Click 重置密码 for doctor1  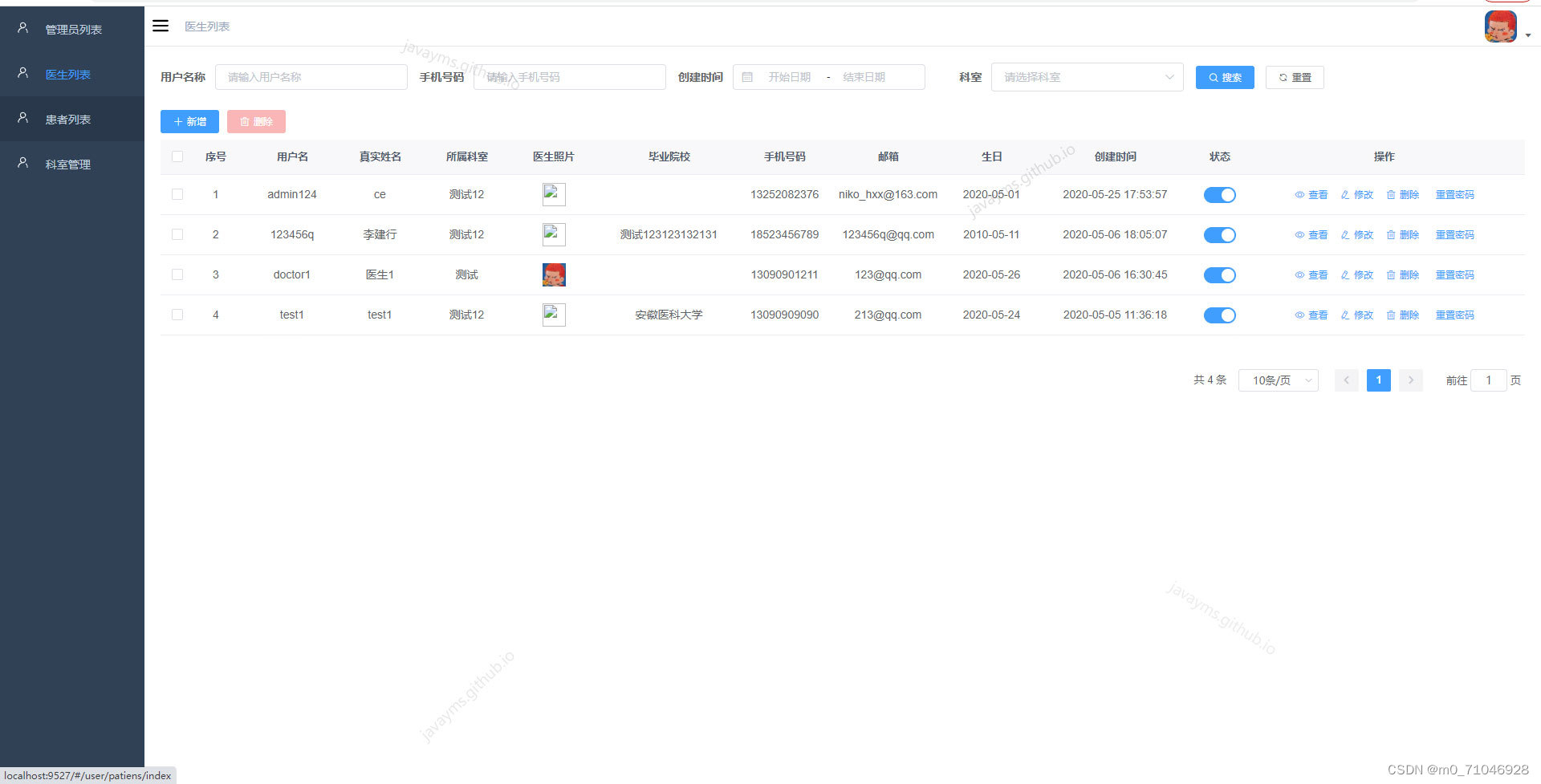1454,274
